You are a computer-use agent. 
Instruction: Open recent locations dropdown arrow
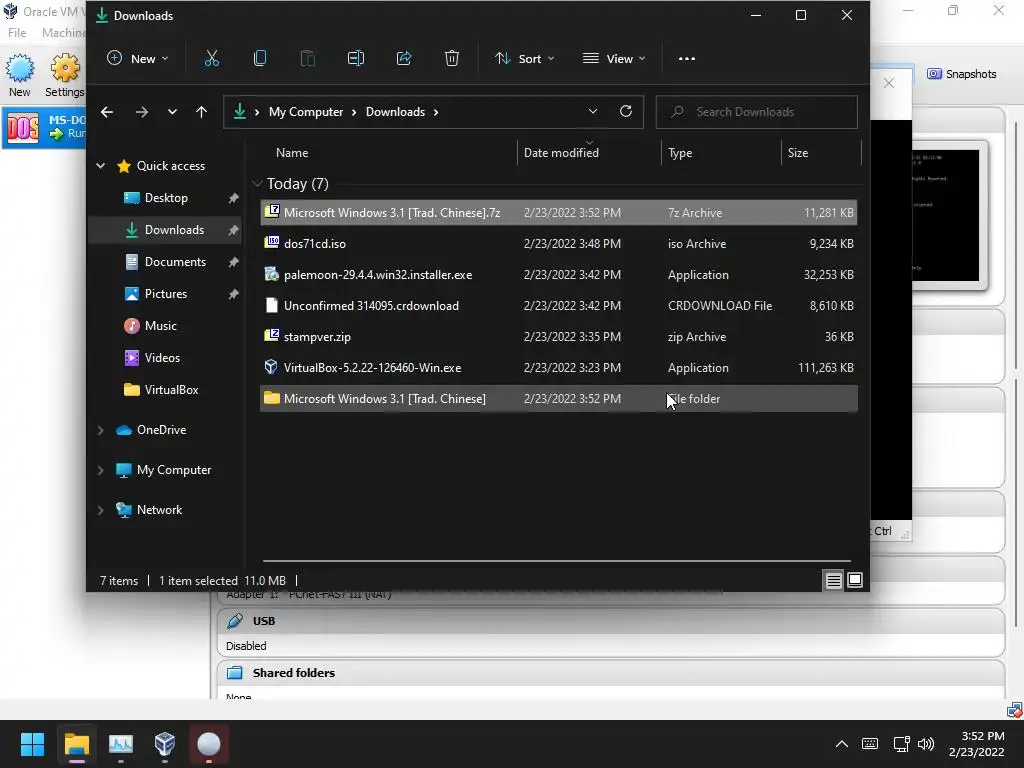(172, 112)
